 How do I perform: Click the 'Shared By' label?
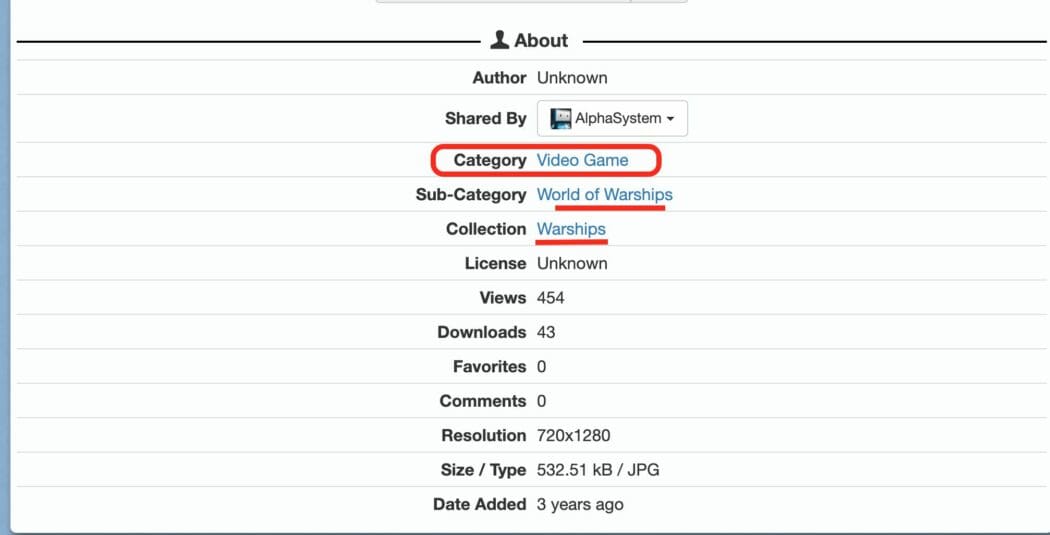click(485, 119)
